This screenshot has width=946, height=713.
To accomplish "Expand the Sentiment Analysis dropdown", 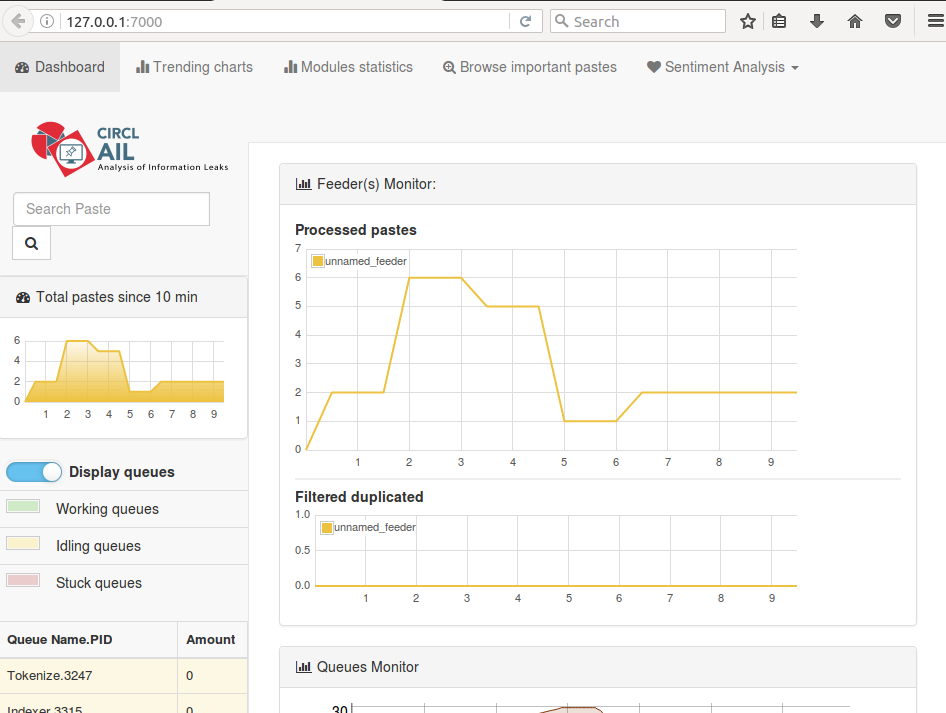I will click(x=722, y=67).
